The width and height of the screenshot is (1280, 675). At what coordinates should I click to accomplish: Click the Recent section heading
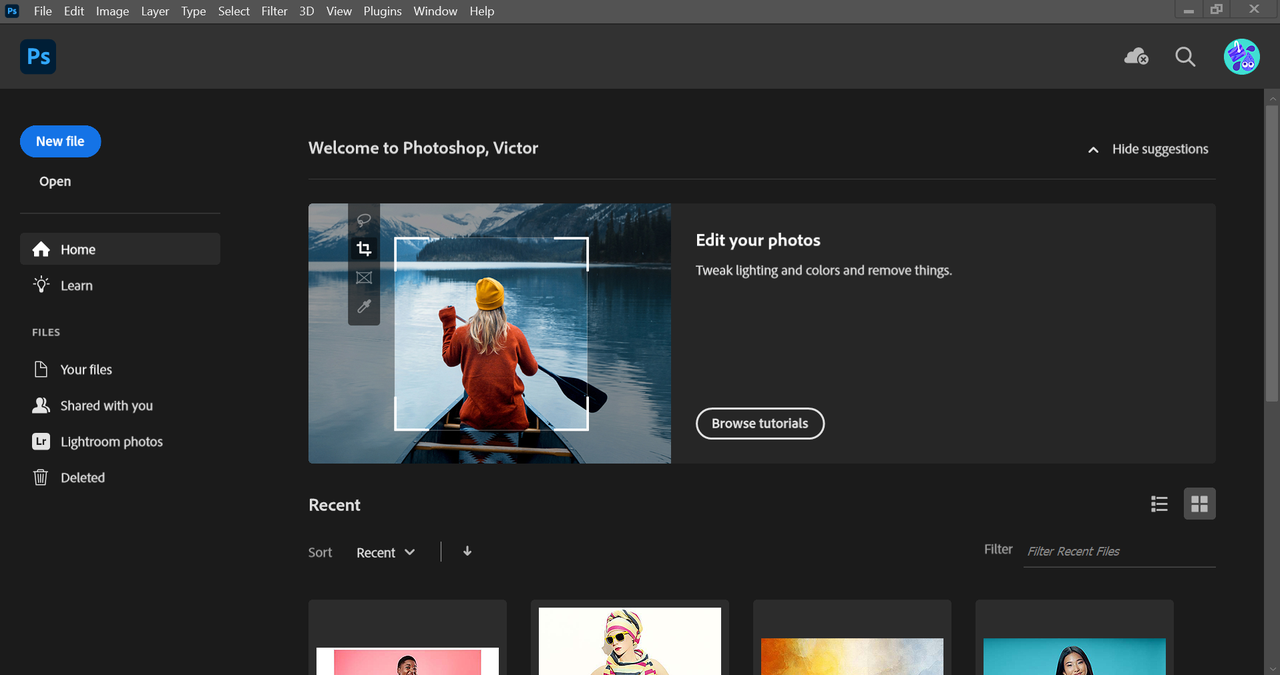click(x=334, y=505)
